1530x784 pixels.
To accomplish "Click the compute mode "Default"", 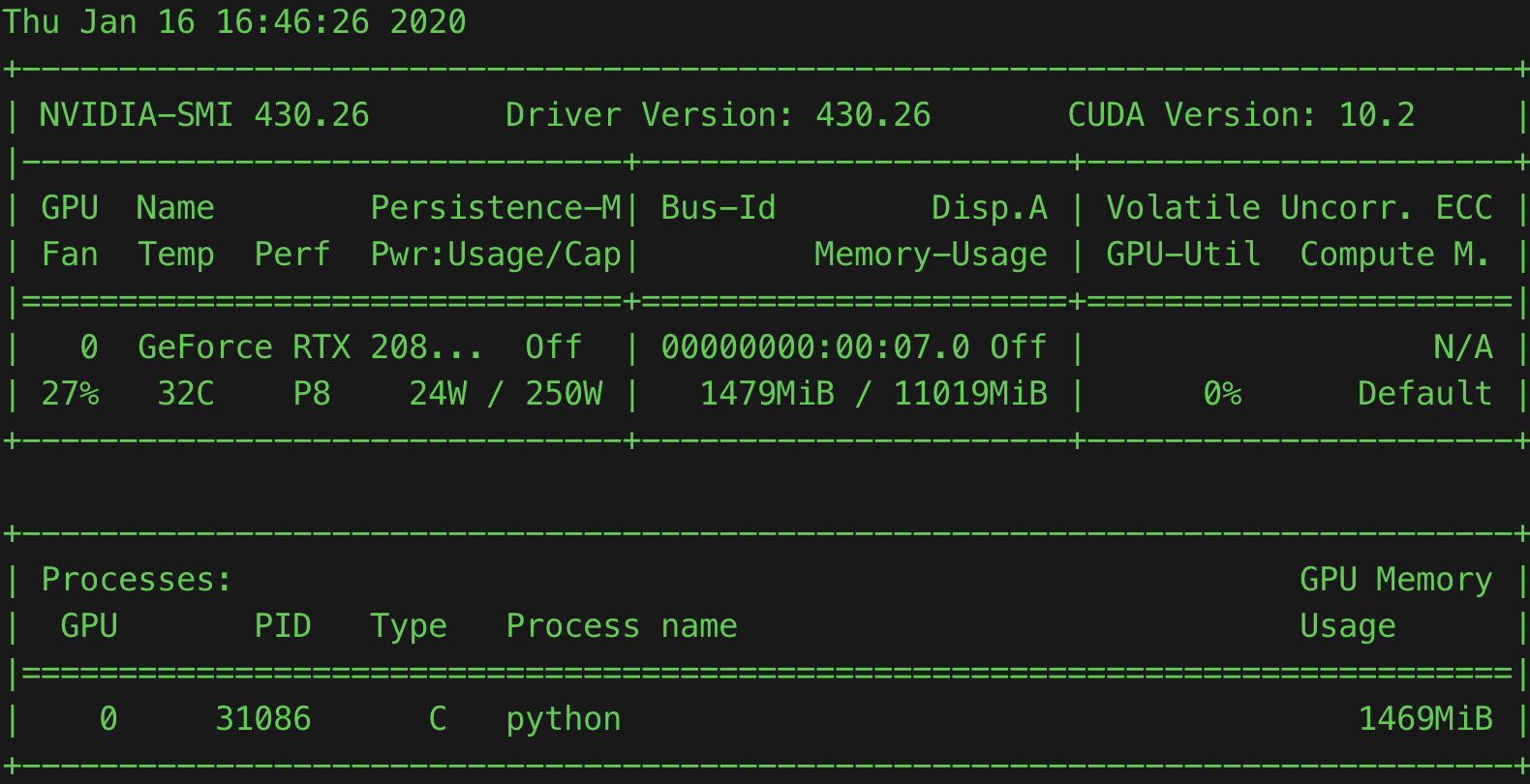I will (1425, 393).
